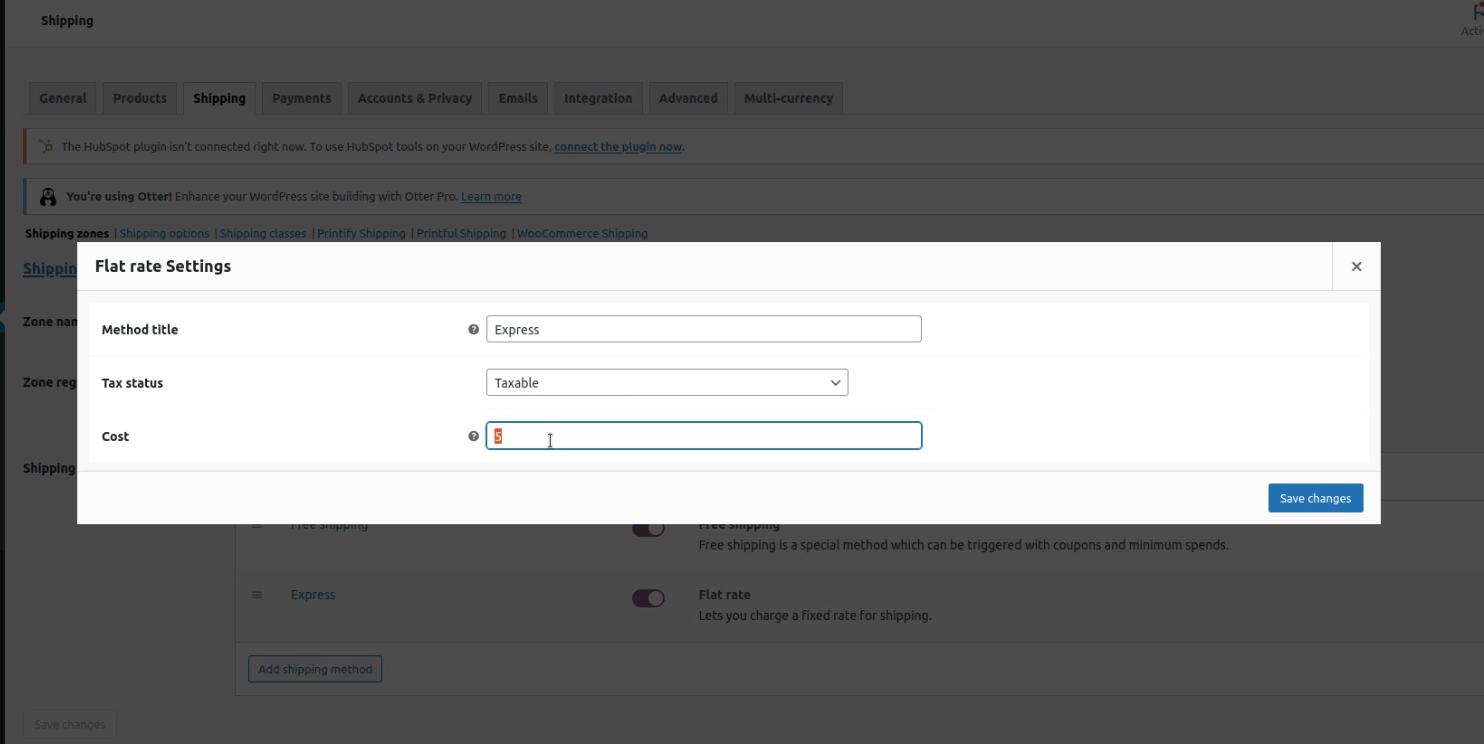This screenshot has width=1484, height=744.
Task: Click the Shipping zones sub-link
Action: pyautogui.click(x=67, y=233)
